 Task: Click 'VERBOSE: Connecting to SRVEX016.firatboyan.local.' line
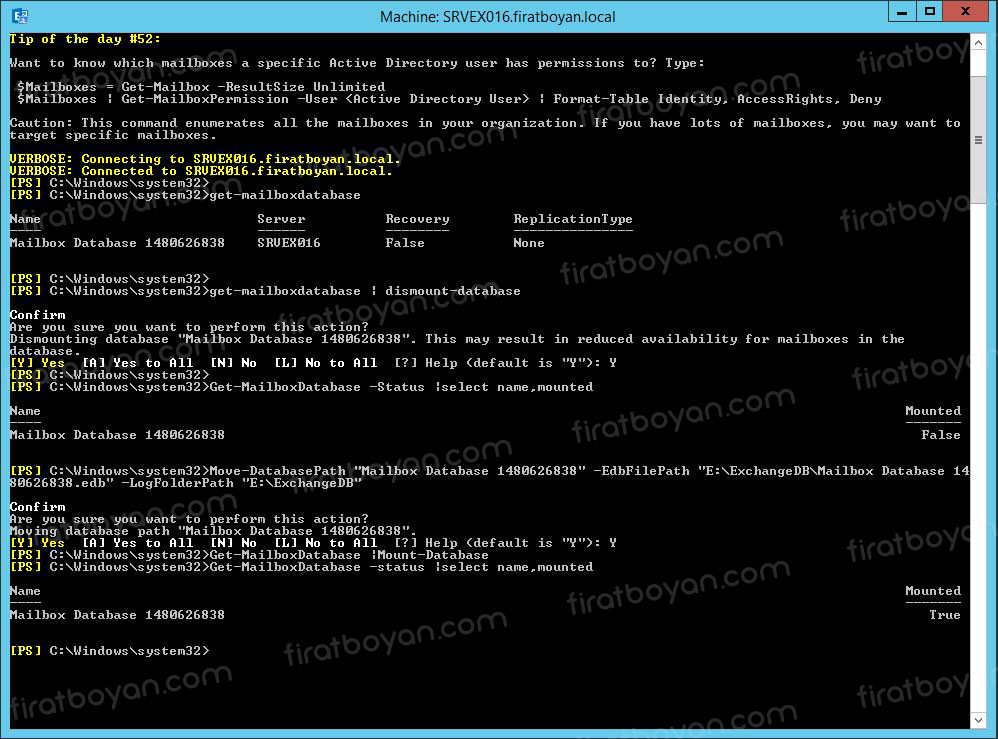point(205,159)
